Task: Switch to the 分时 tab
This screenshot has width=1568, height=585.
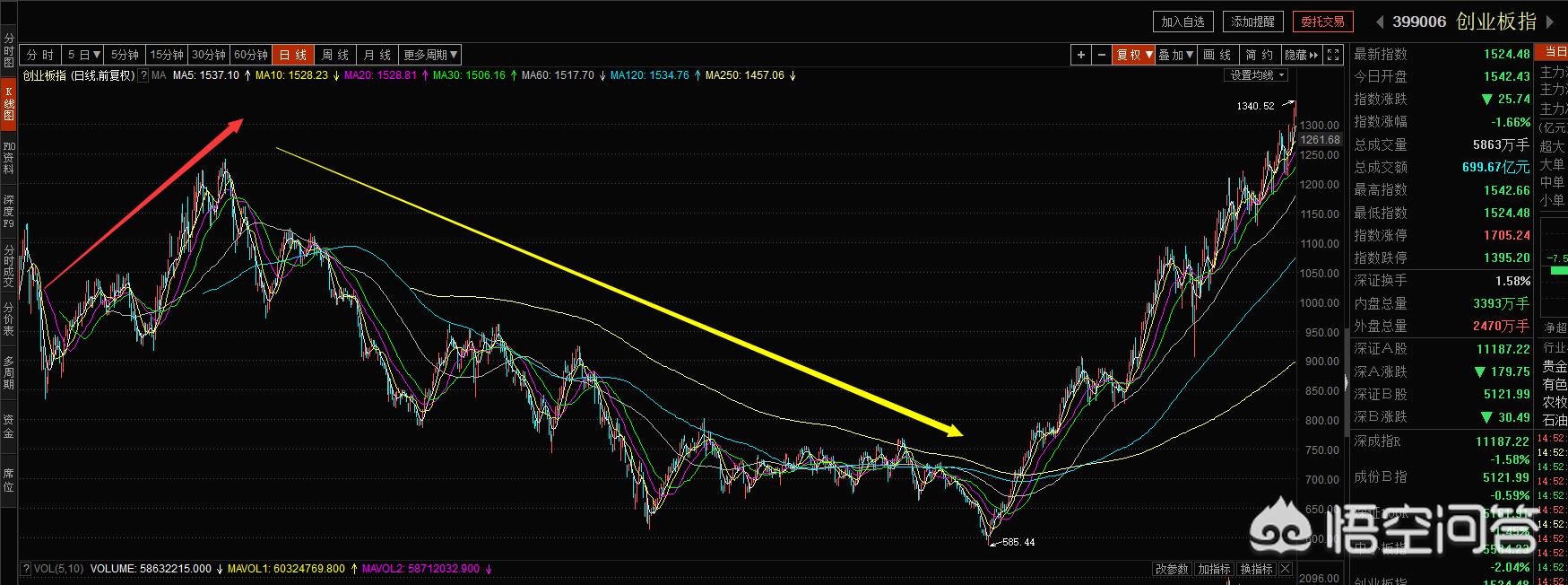Action: [40, 55]
